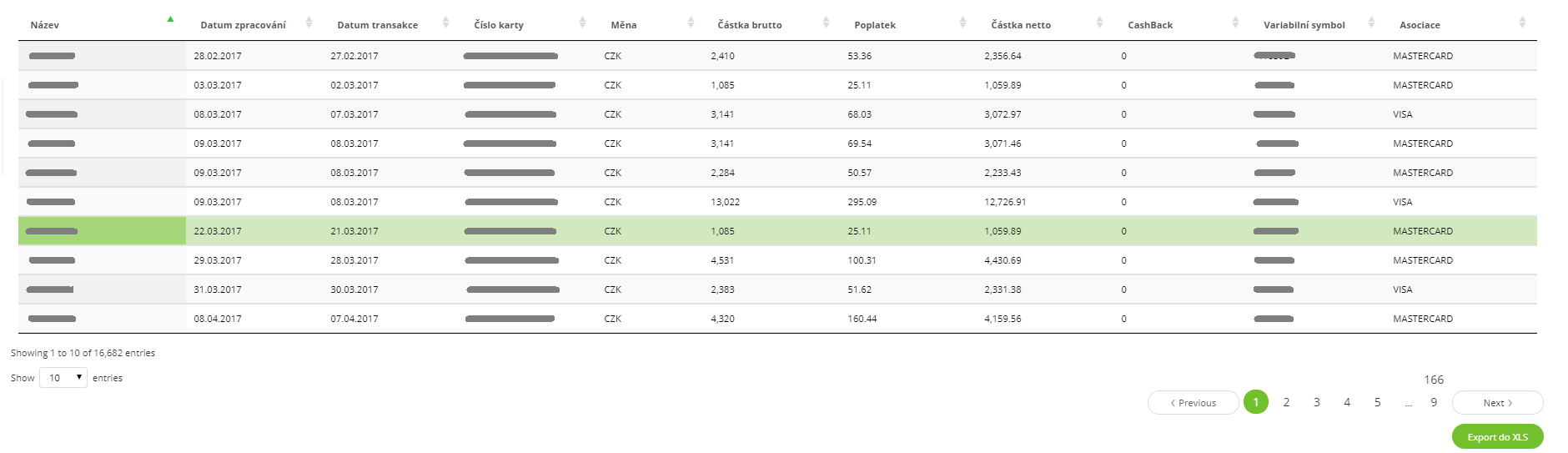Viewport: 1568px width, 453px height.
Task: Sort by Variabilní symbol sort icon
Action: (x=1371, y=23)
